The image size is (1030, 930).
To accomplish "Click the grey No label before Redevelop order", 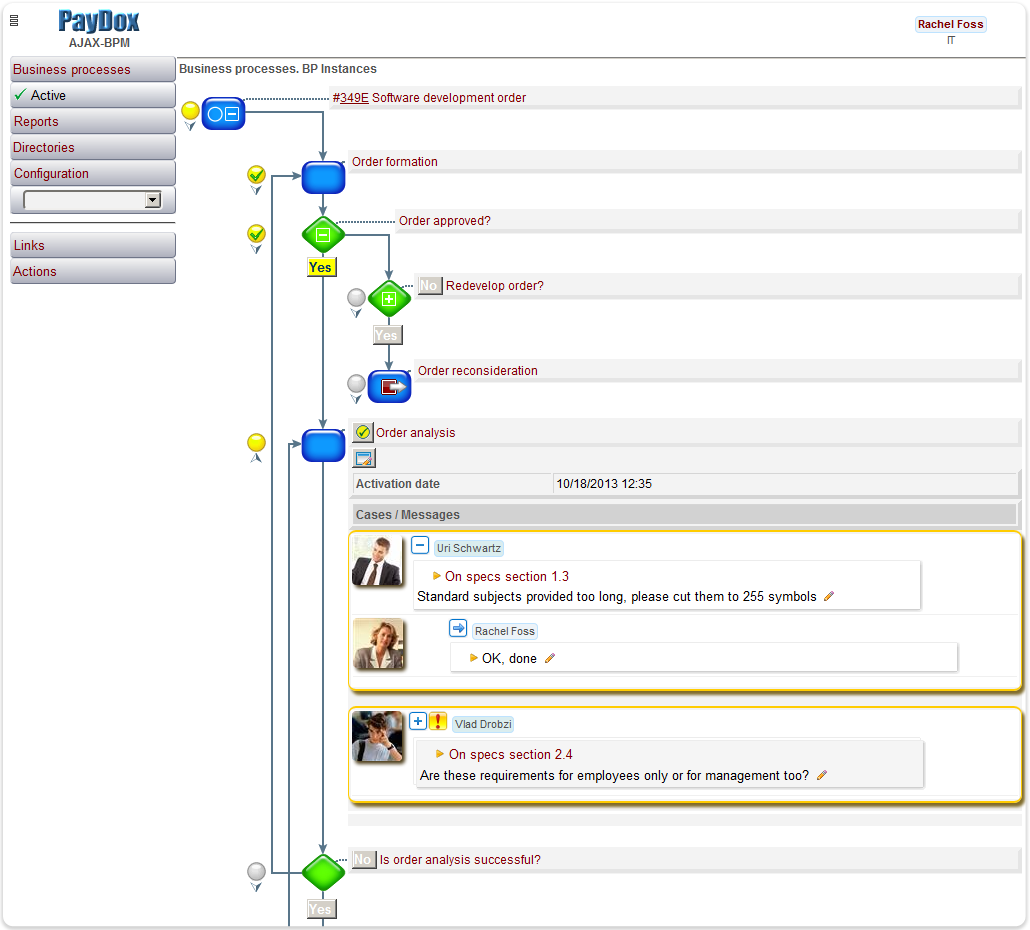I will [x=429, y=286].
